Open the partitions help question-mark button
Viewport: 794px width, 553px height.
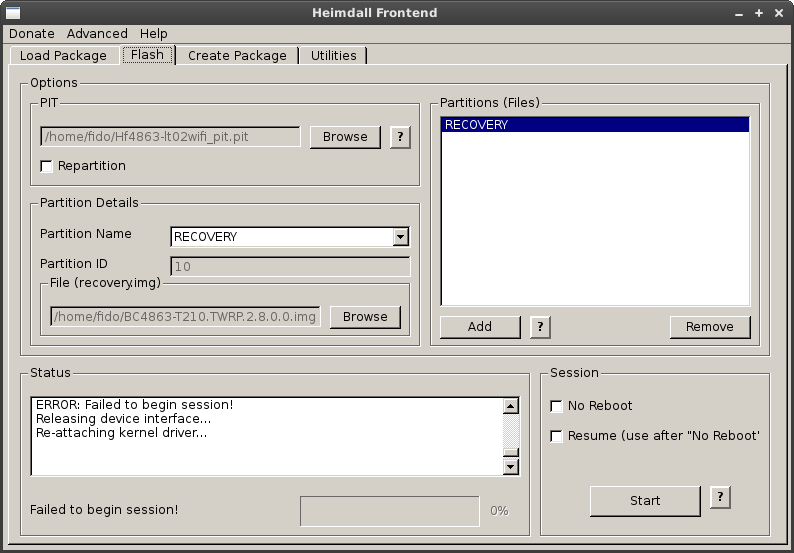[540, 327]
